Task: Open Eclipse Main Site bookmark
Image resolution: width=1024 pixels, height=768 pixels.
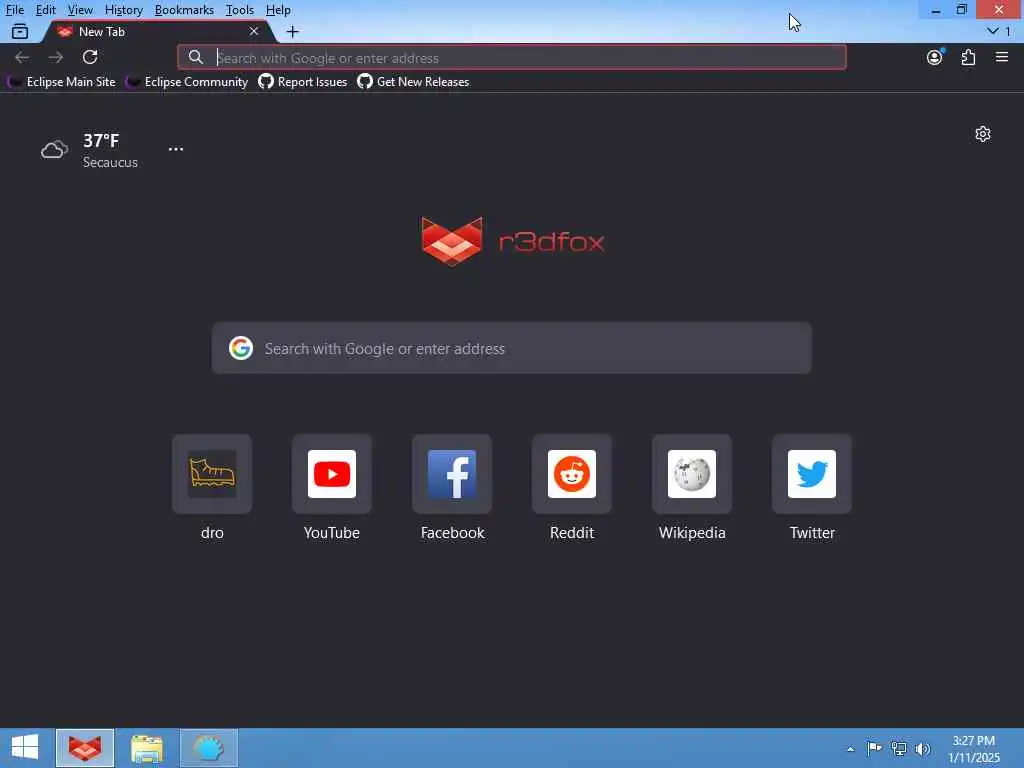Action: point(62,82)
